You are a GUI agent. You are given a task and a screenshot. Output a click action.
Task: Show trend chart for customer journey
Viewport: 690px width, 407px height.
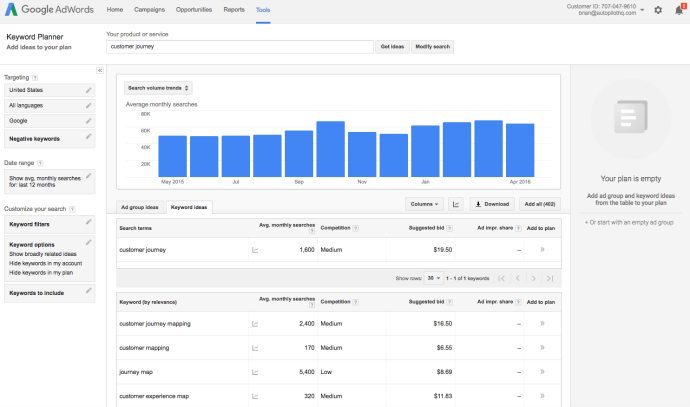tap(255, 250)
